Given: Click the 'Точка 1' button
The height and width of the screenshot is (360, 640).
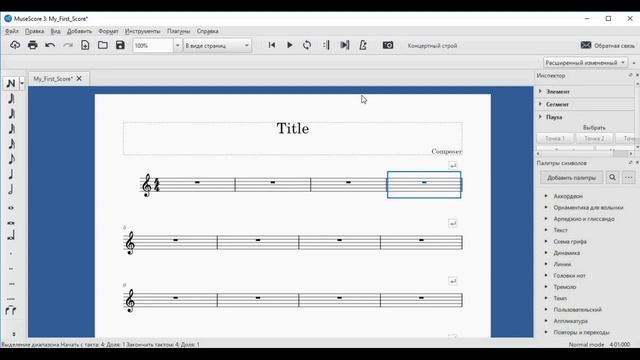Looking at the screenshot, I should 555,138.
